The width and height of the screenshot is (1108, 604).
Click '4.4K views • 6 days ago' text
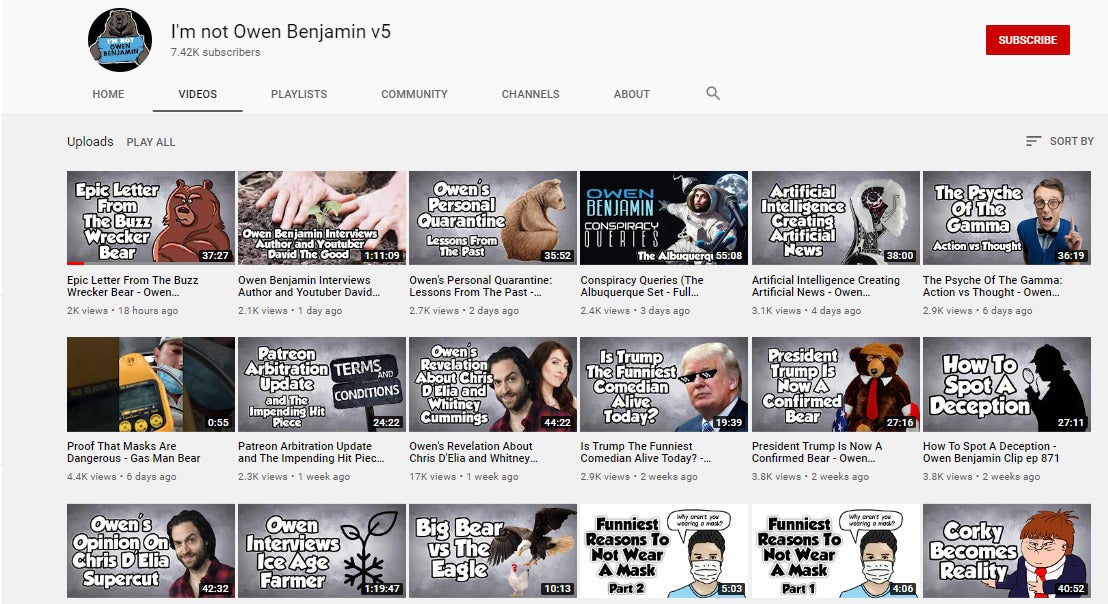[122, 477]
